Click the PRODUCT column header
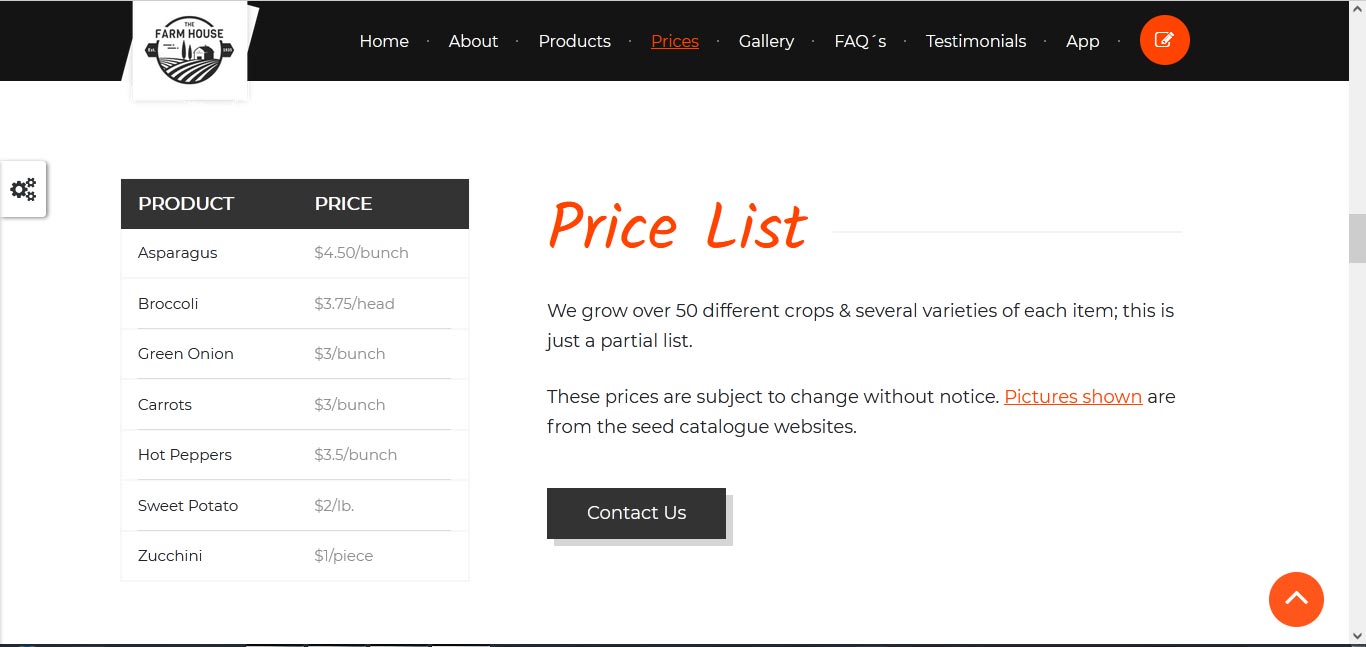 [186, 204]
